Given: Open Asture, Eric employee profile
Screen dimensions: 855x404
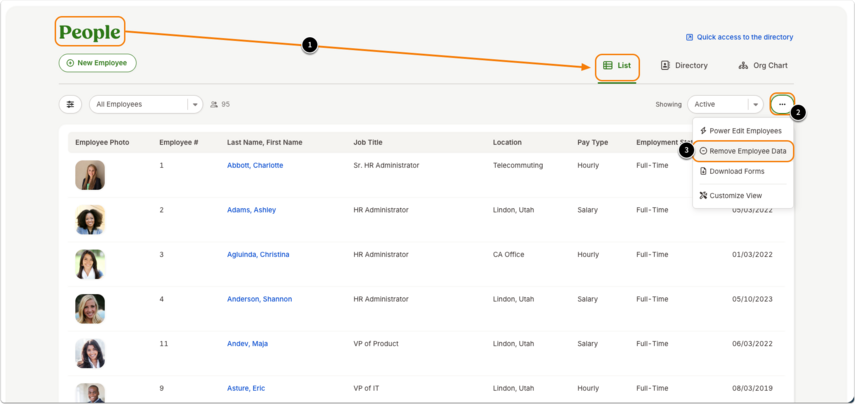Looking at the screenshot, I should tap(246, 389).
